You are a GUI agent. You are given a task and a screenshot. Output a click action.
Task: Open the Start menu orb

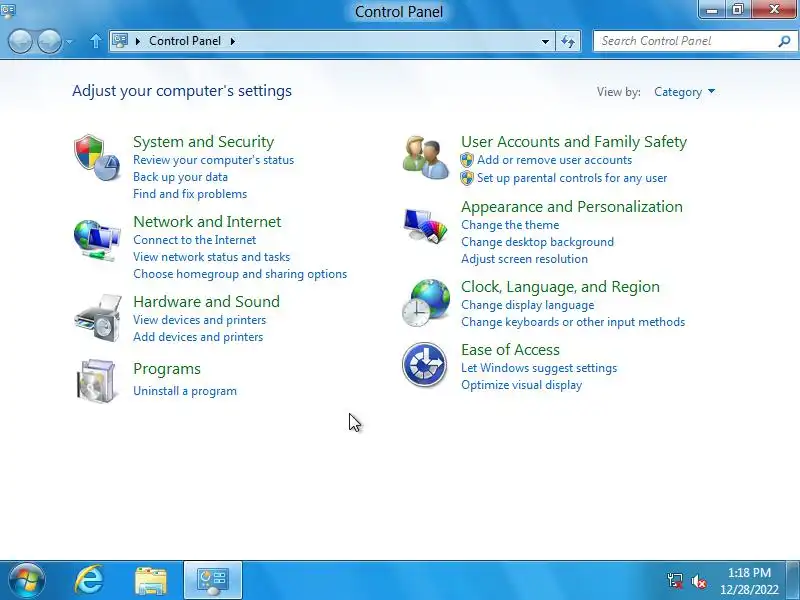coord(27,580)
